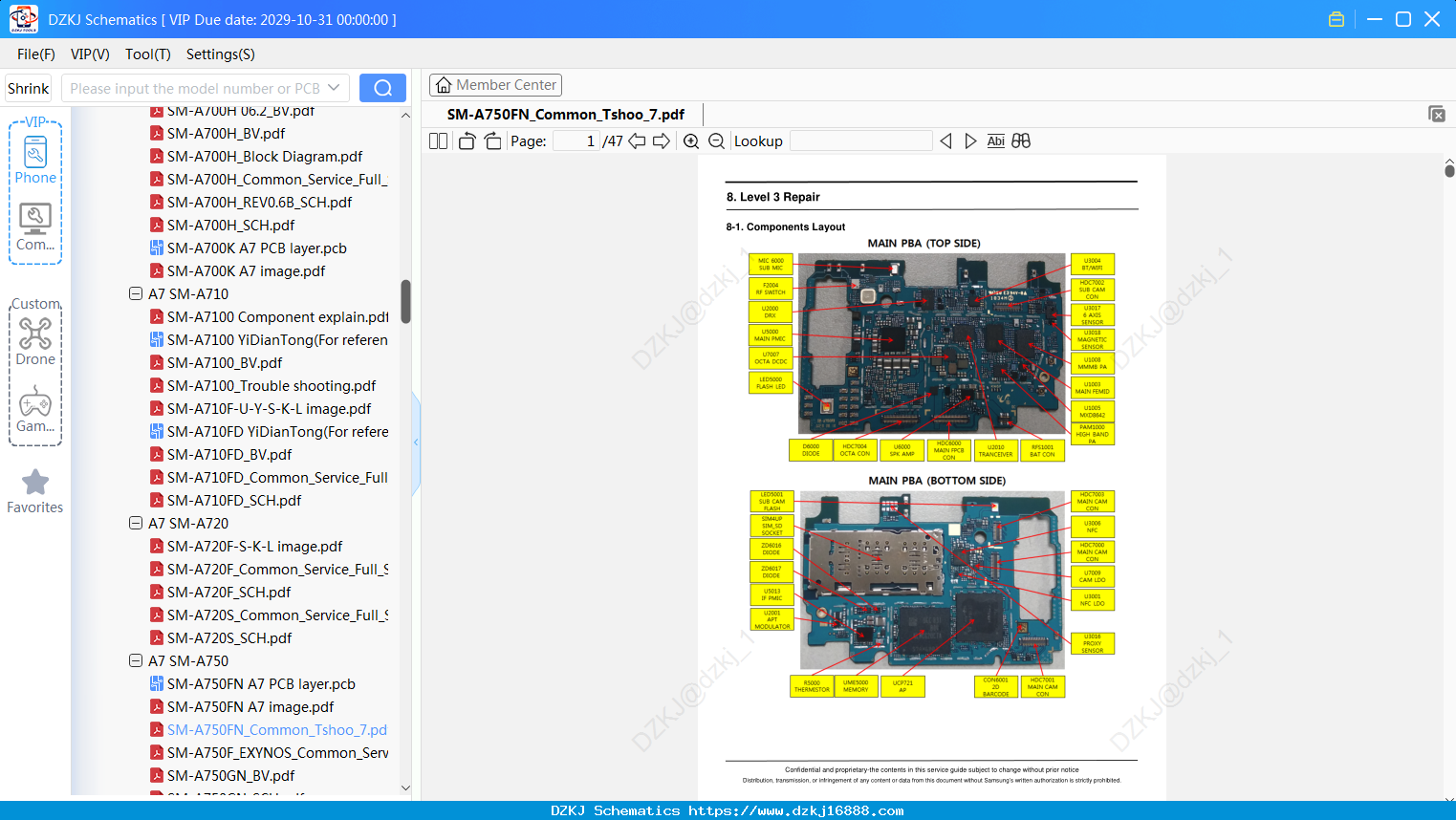Open the File(F) menu
Image resolution: width=1456 pixels, height=820 pixels.
tap(36, 54)
